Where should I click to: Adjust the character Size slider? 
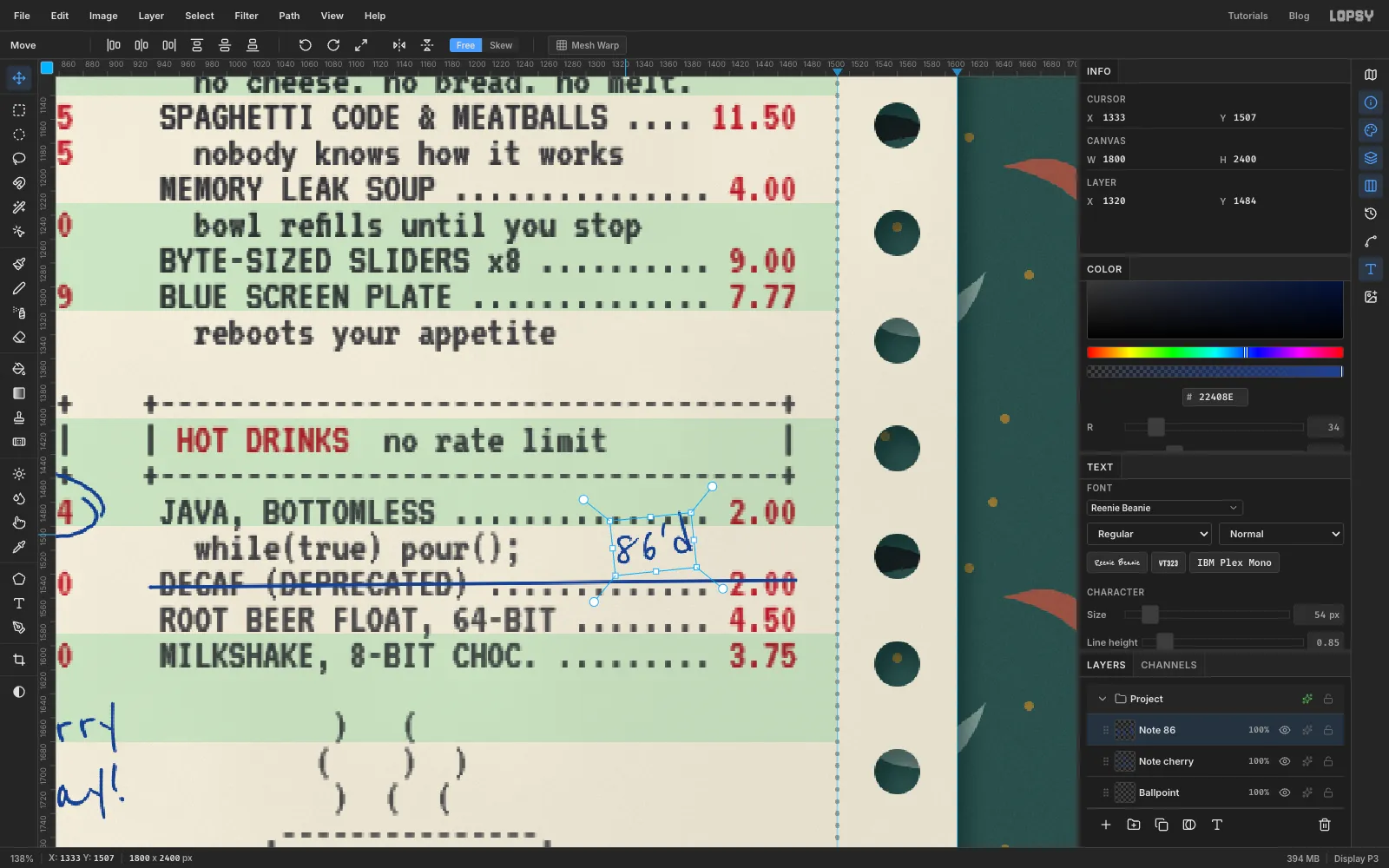tap(1207, 615)
